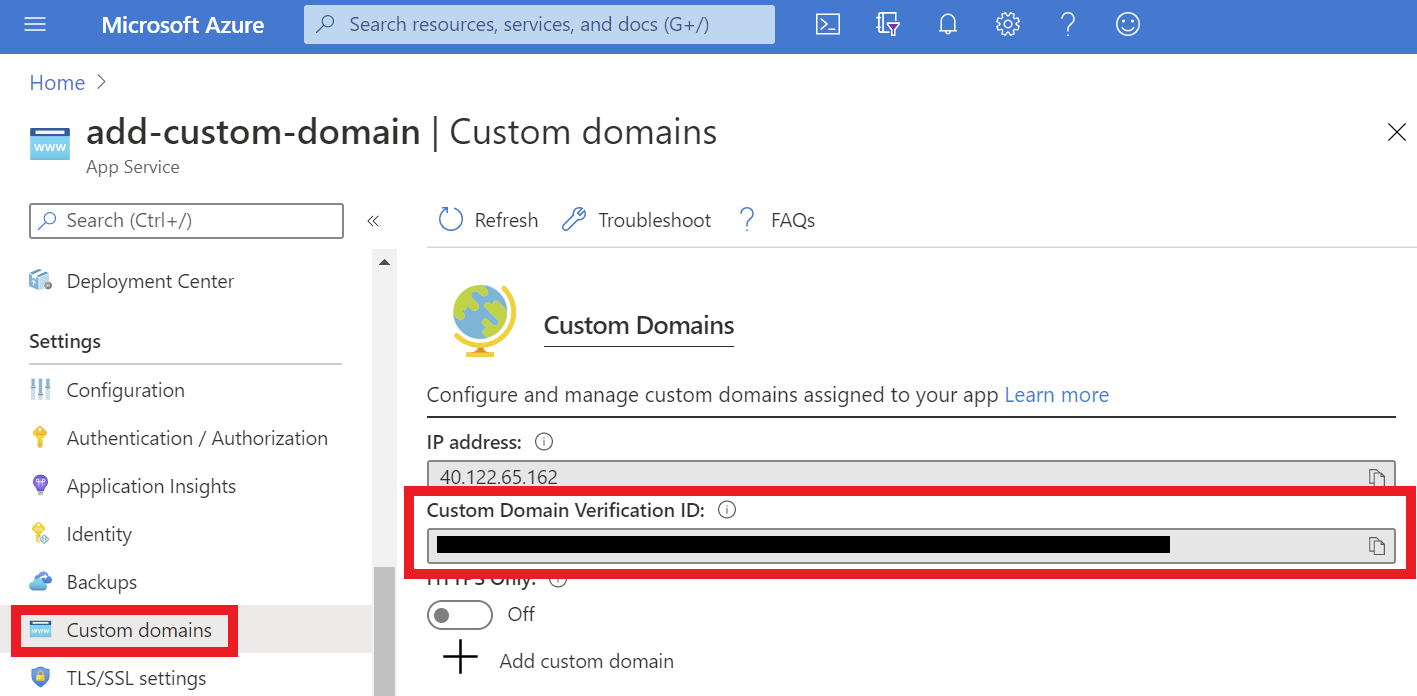Screen dimensions: 1417x696
Task: View notifications via the bell icon
Action: click(x=947, y=24)
